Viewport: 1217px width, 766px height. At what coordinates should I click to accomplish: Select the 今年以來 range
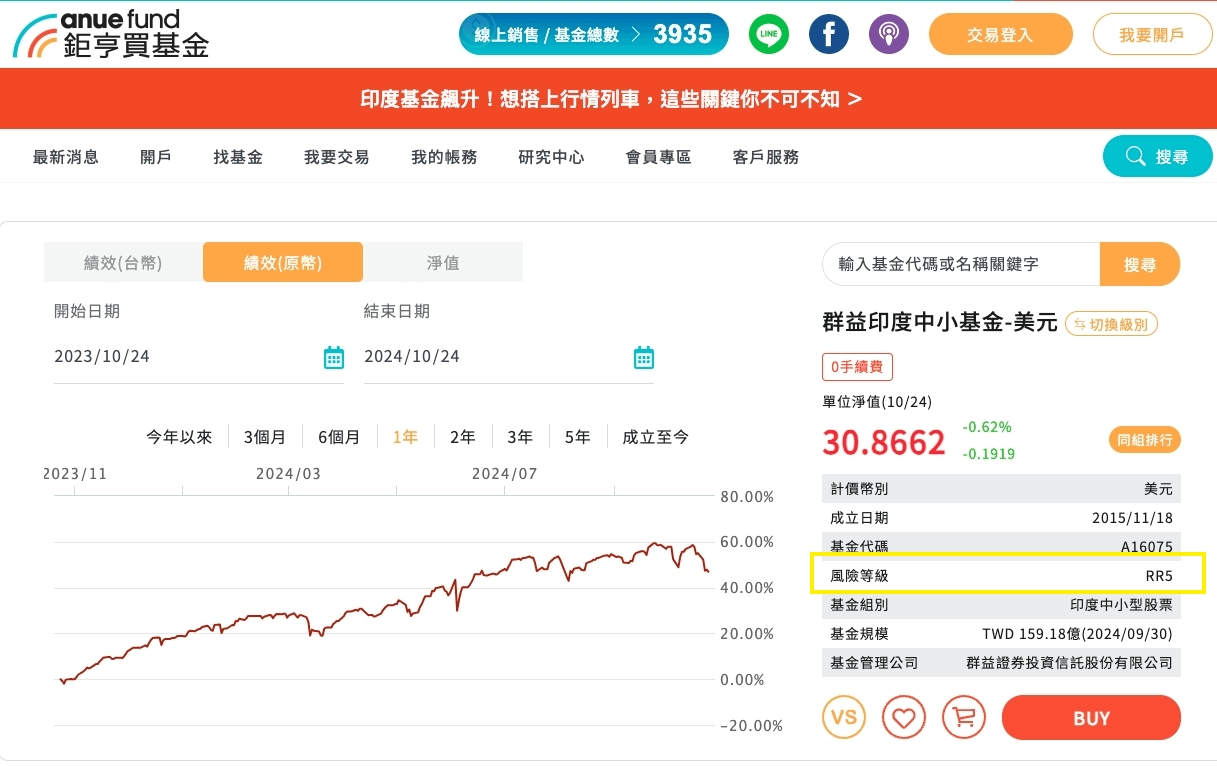(180, 437)
